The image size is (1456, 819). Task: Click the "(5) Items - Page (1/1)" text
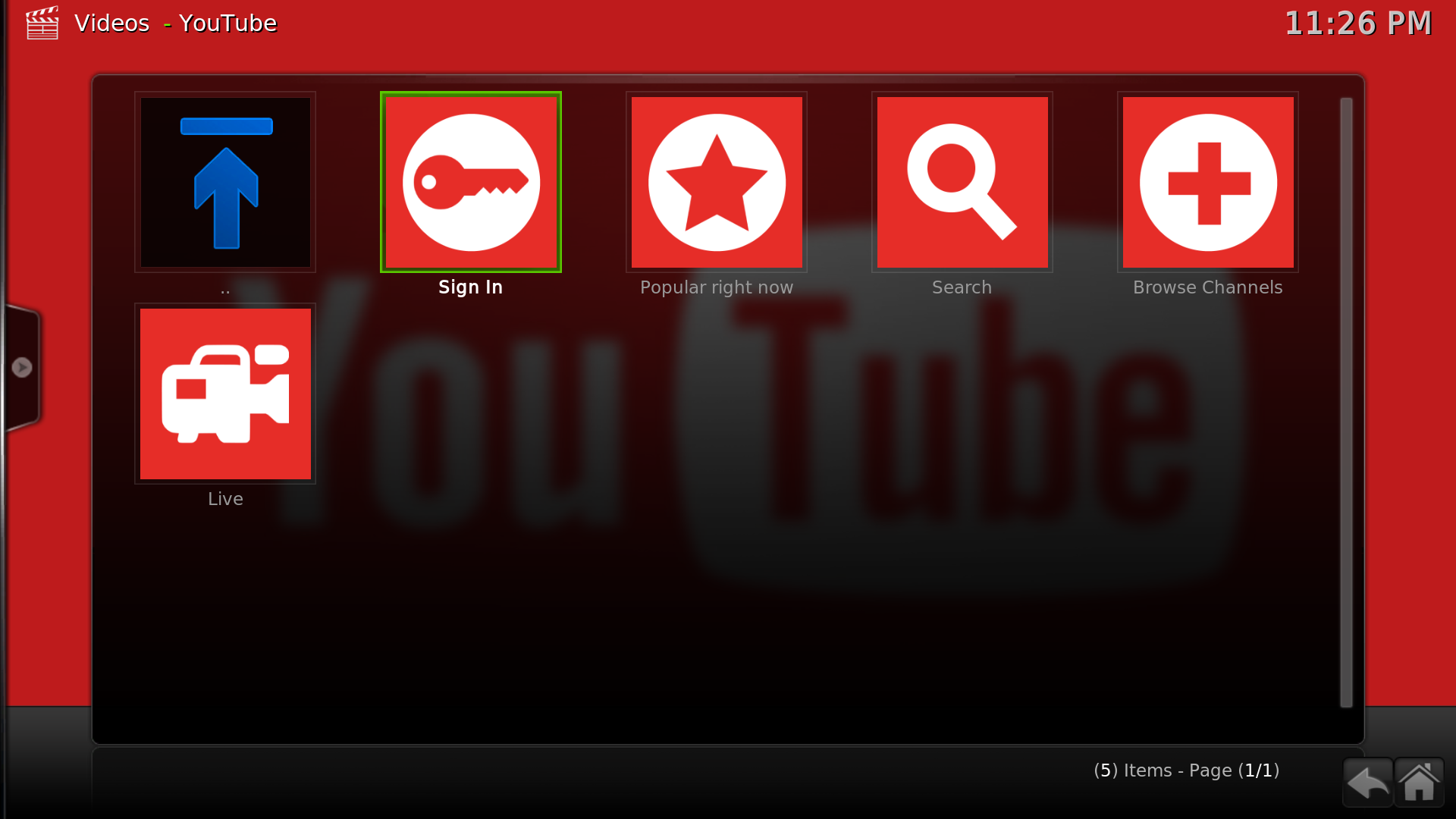click(x=1187, y=770)
